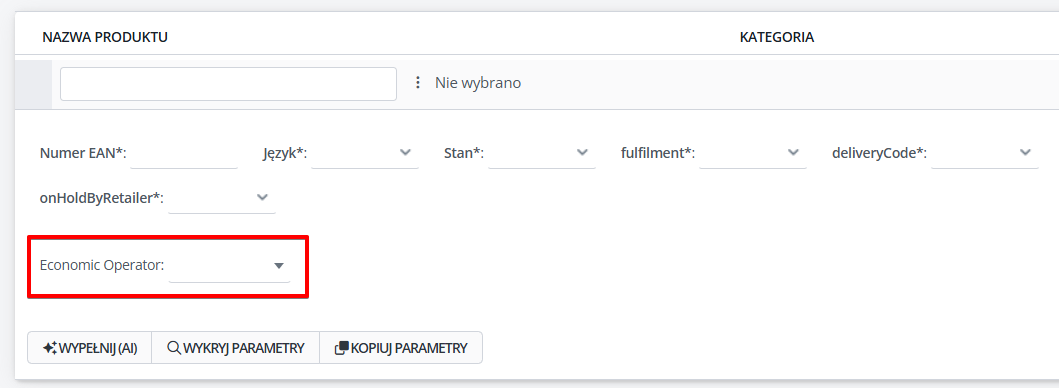Open the three-dot menu beside Nie wybrano
This screenshot has width=1059, height=388.
pyautogui.click(x=418, y=82)
